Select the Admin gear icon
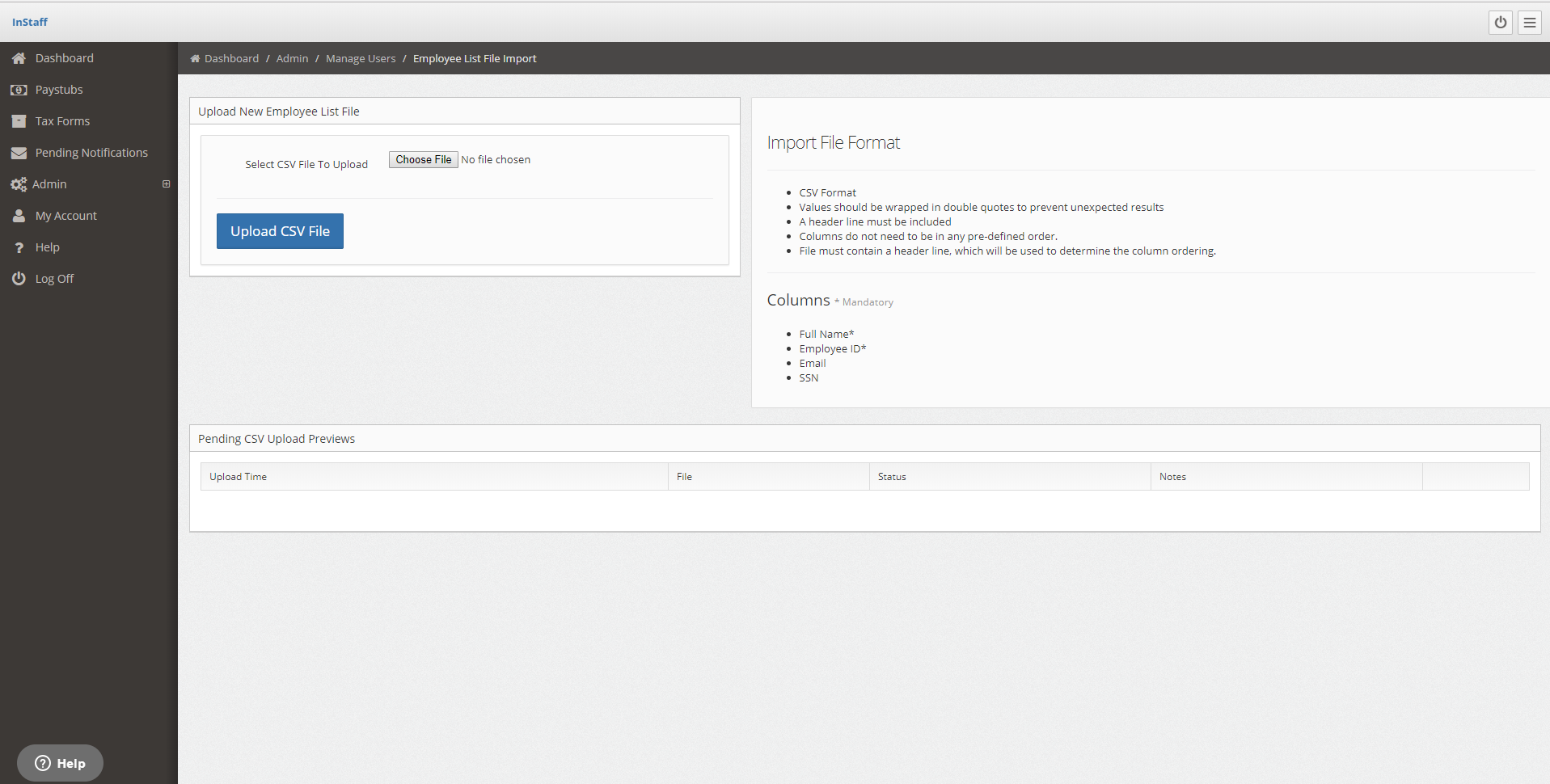 click(x=19, y=183)
